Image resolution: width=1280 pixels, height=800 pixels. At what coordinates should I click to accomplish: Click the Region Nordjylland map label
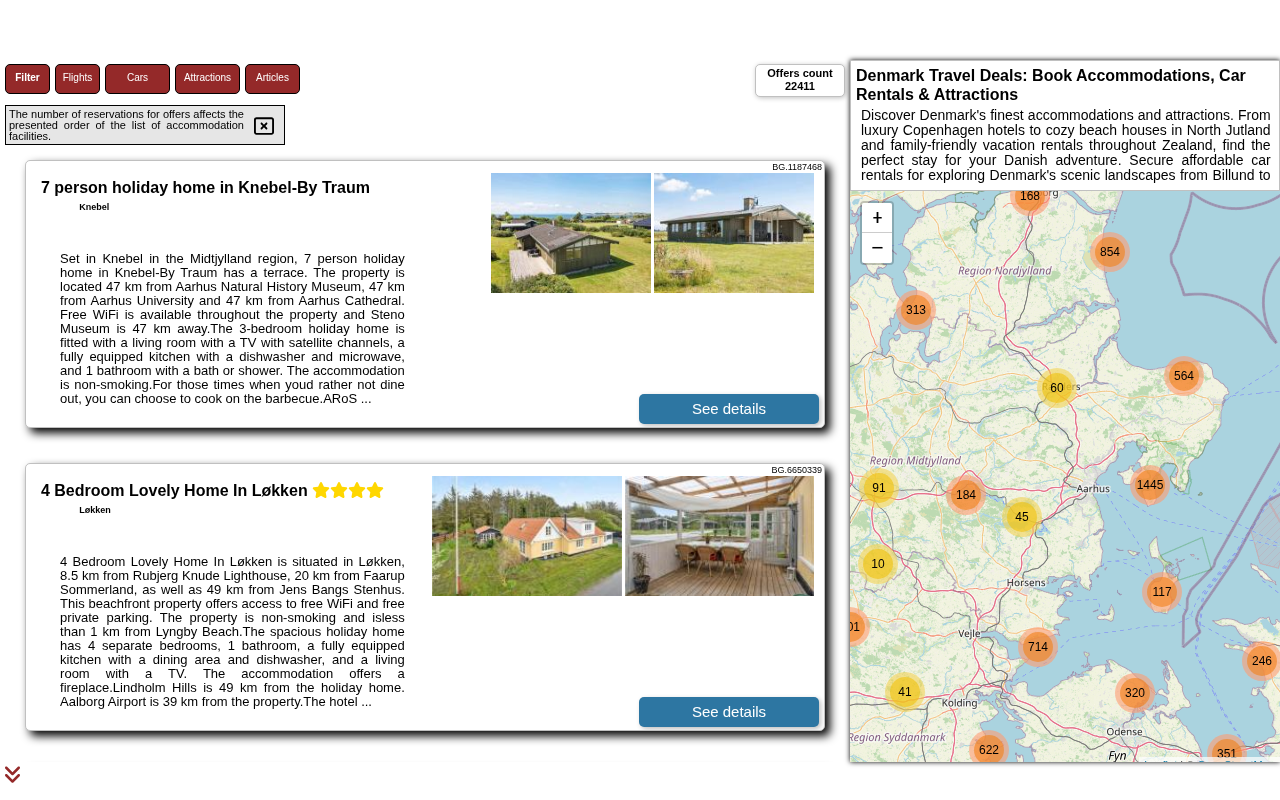click(x=1005, y=270)
